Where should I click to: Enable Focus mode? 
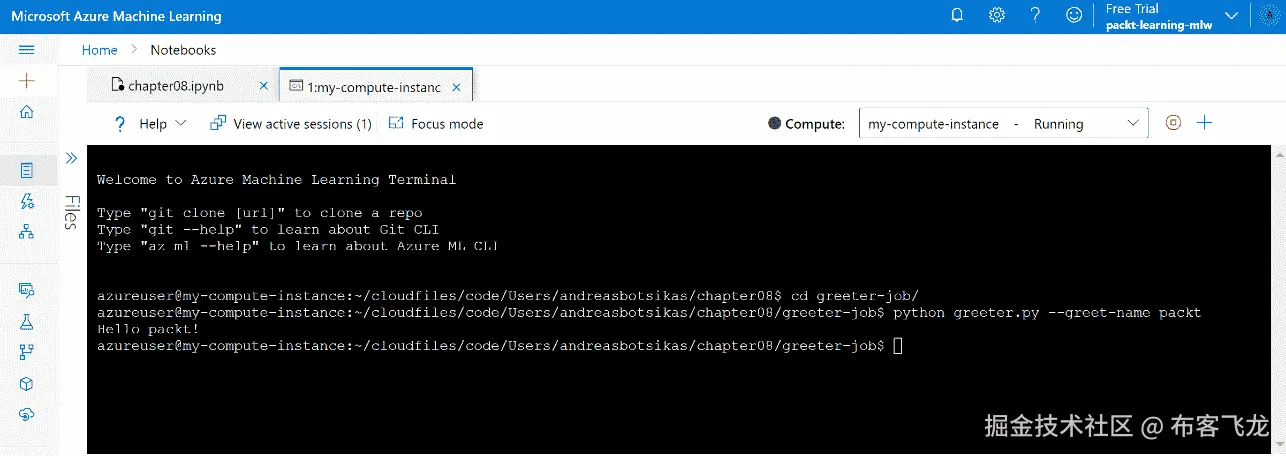click(435, 124)
